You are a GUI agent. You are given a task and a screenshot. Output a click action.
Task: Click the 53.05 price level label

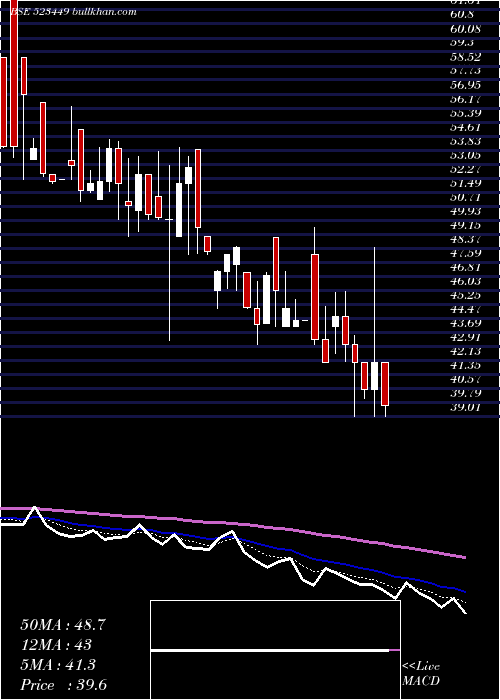pos(465,155)
